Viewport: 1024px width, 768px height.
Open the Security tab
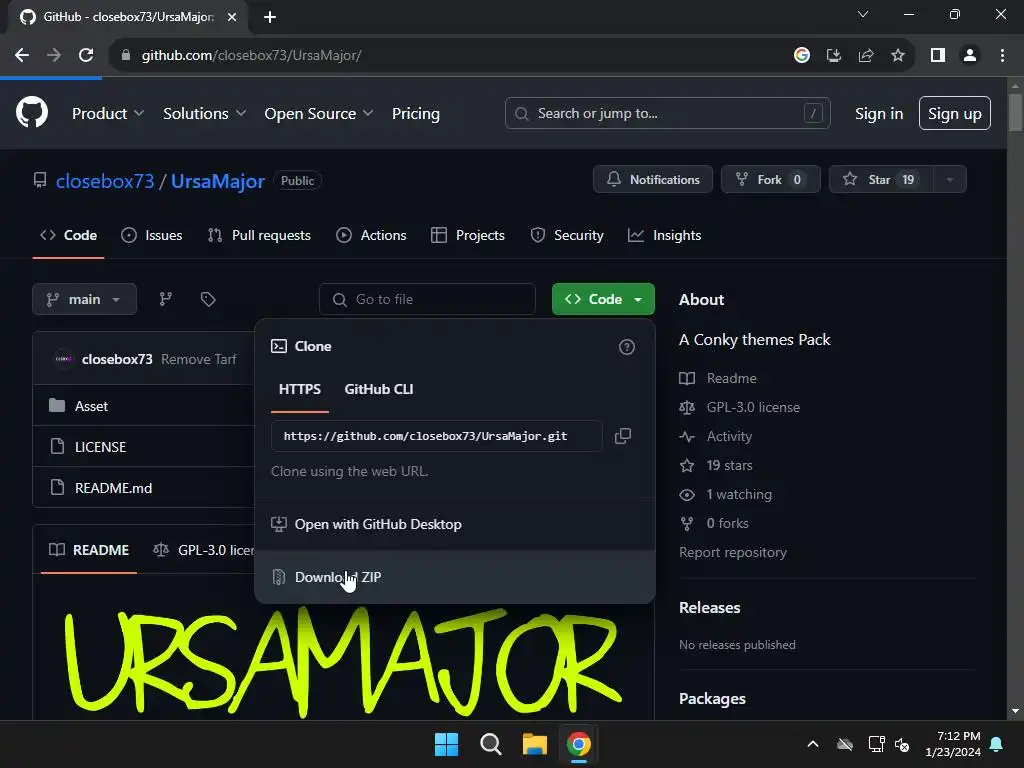coord(566,235)
